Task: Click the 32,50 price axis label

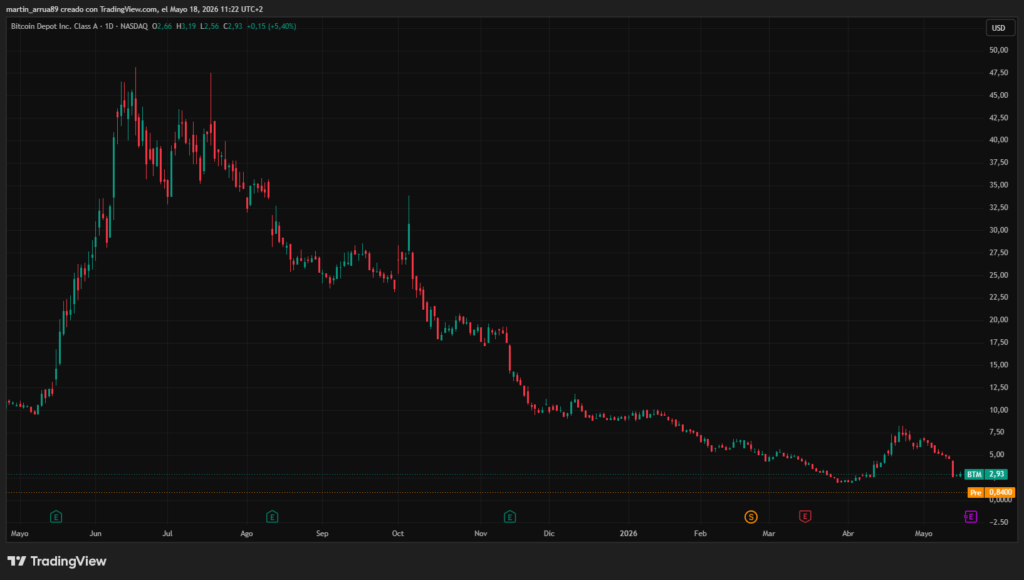Action: coord(999,207)
